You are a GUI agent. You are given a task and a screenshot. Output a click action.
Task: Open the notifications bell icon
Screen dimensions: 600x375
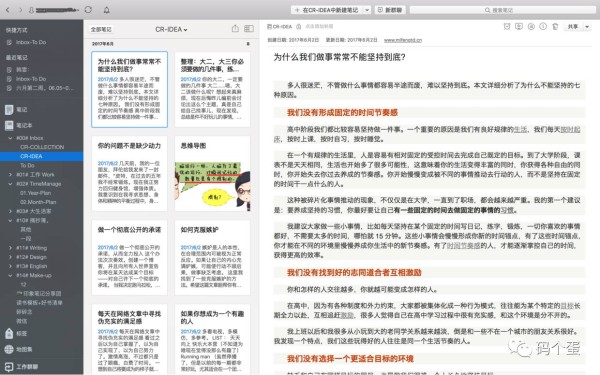[107, 10]
